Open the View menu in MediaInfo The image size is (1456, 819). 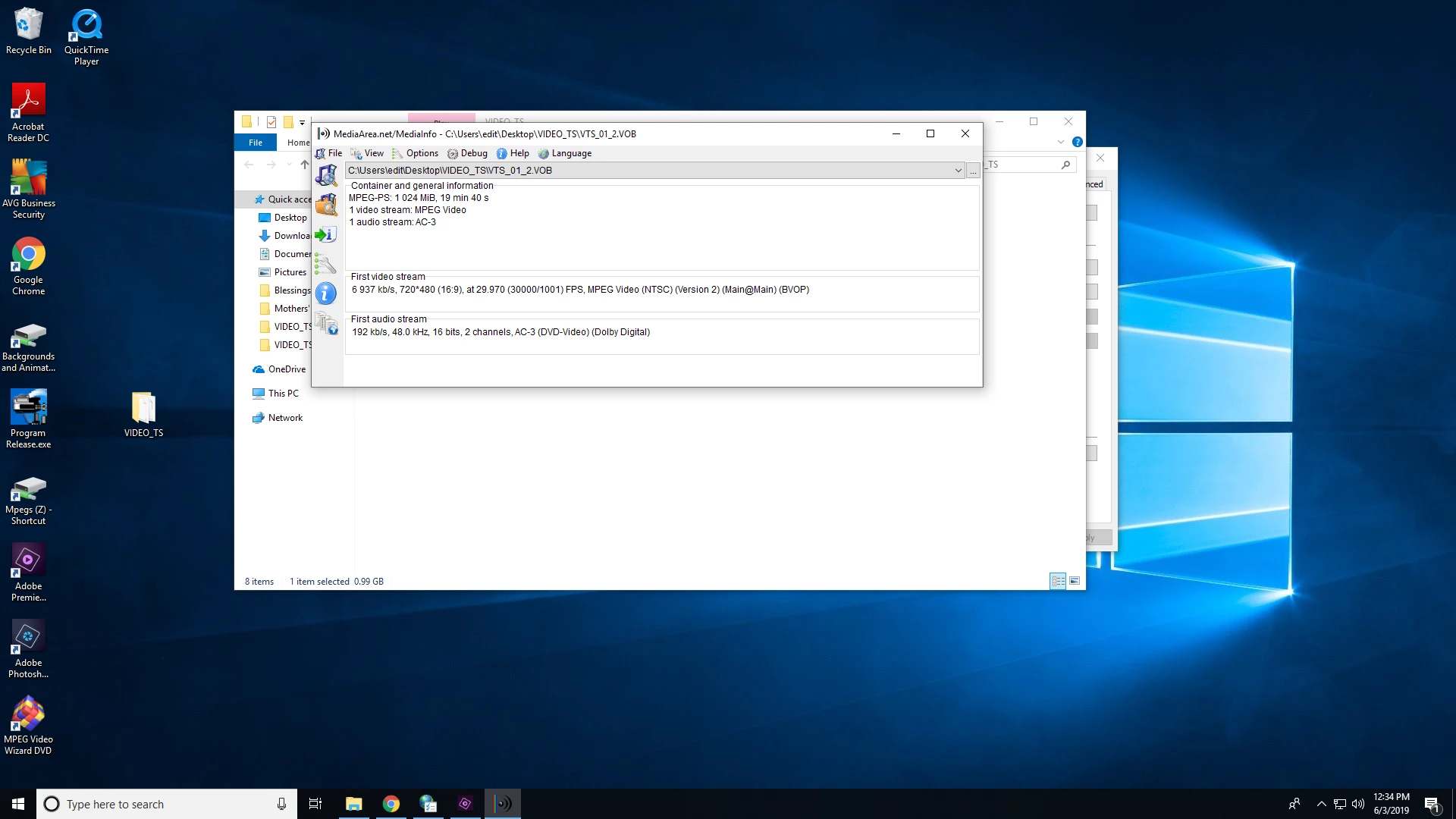368,153
